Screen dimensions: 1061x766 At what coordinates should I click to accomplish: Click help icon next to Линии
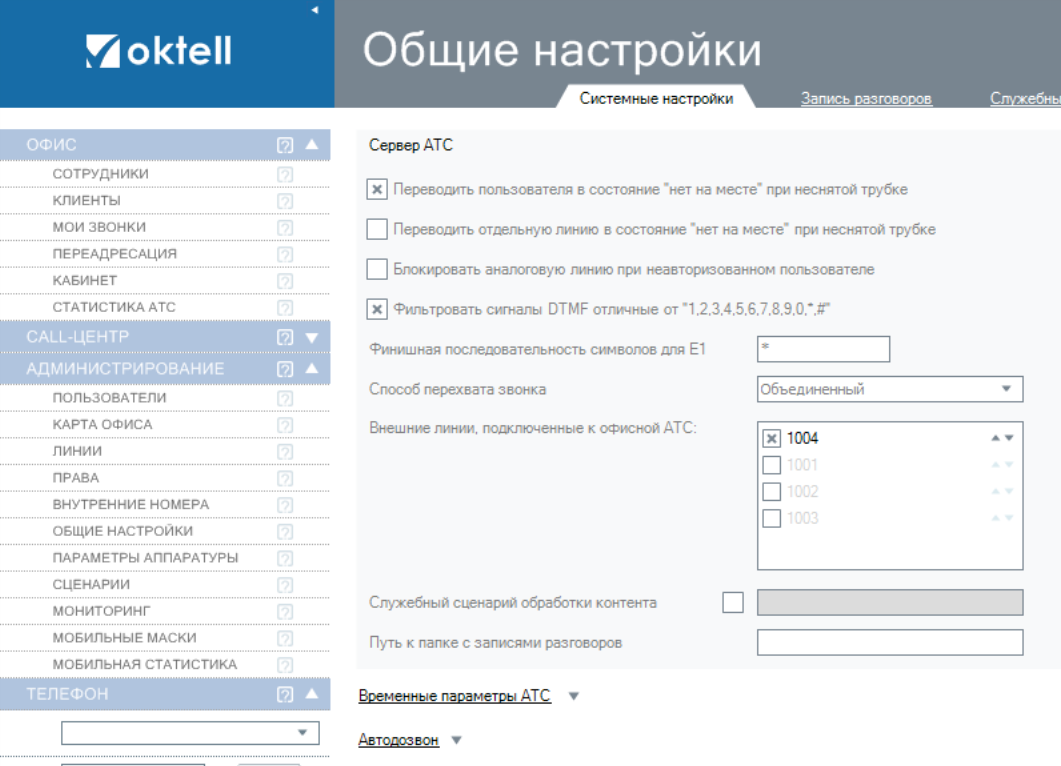click(285, 452)
